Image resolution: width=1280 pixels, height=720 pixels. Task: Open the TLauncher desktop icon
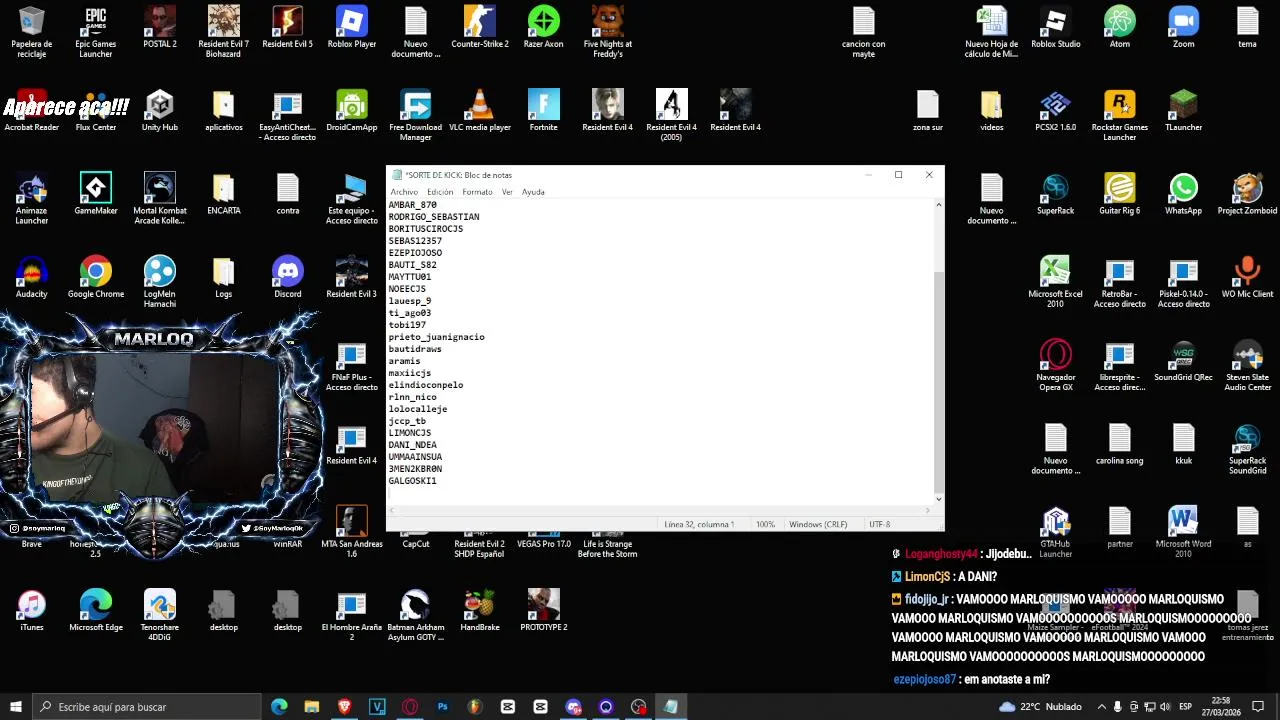point(1183,111)
